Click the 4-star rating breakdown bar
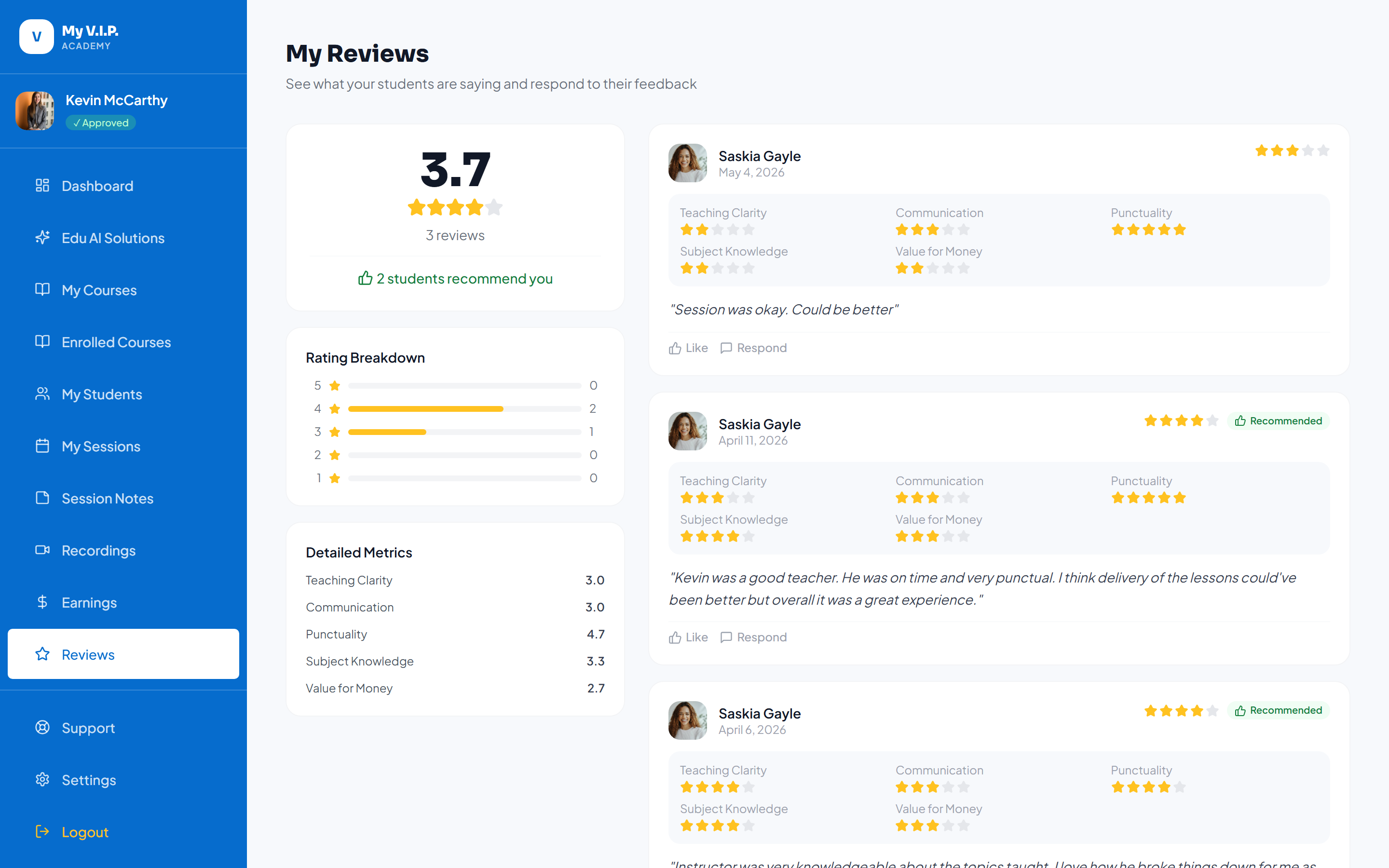This screenshot has height=868, width=1389. pos(464,409)
